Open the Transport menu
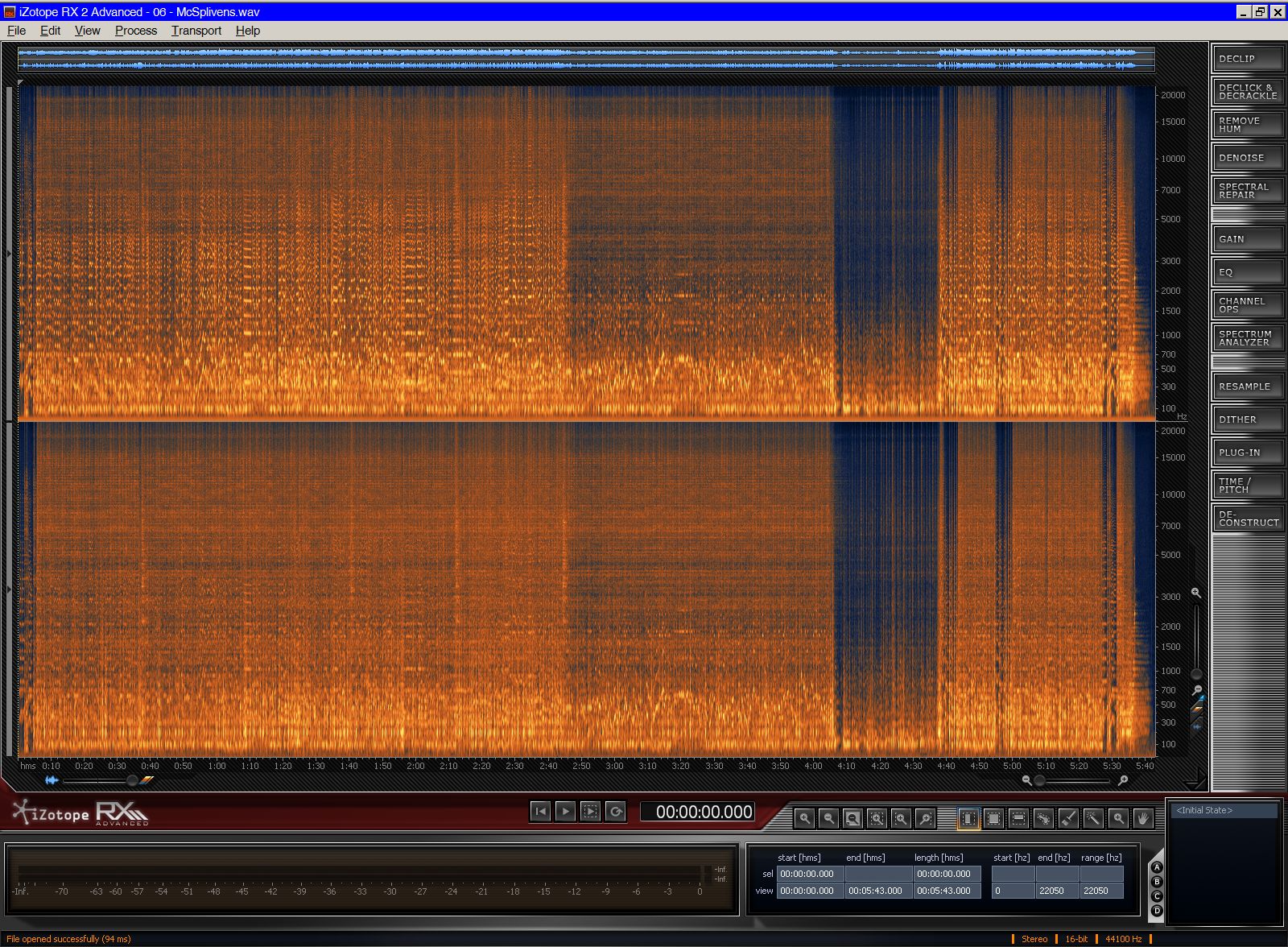 tap(196, 31)
